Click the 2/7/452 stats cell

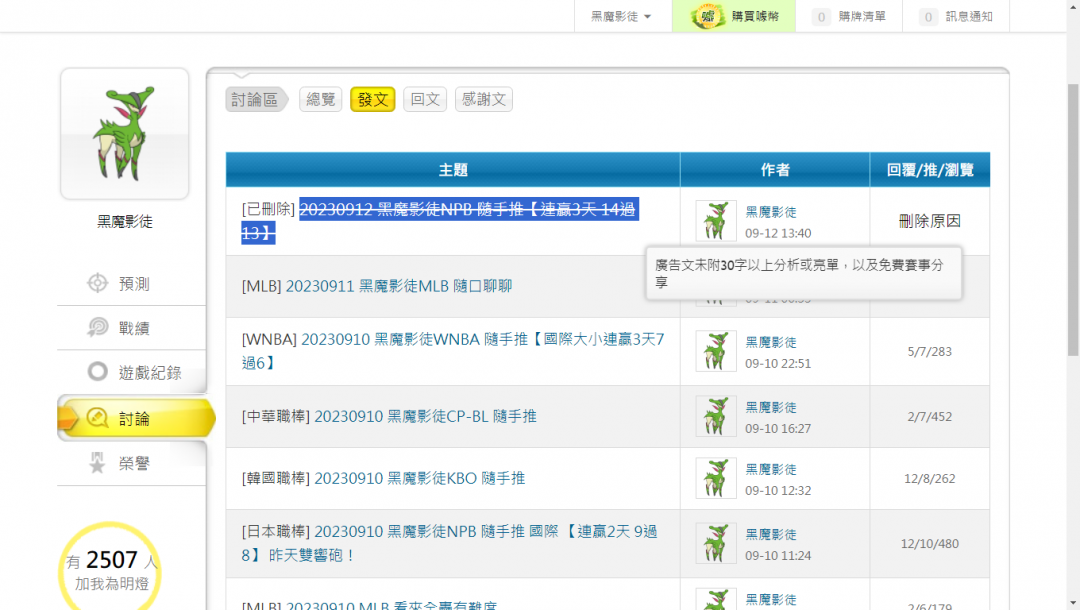point(930,417)
